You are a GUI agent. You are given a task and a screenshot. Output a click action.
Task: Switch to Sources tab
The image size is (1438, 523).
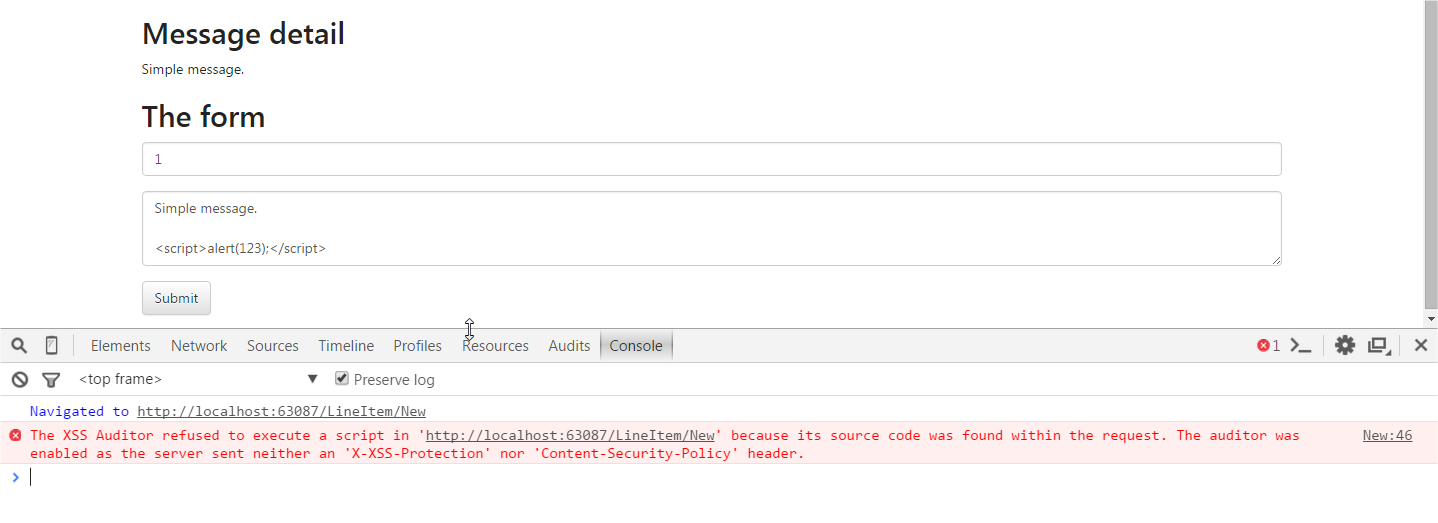coord(273,346)
